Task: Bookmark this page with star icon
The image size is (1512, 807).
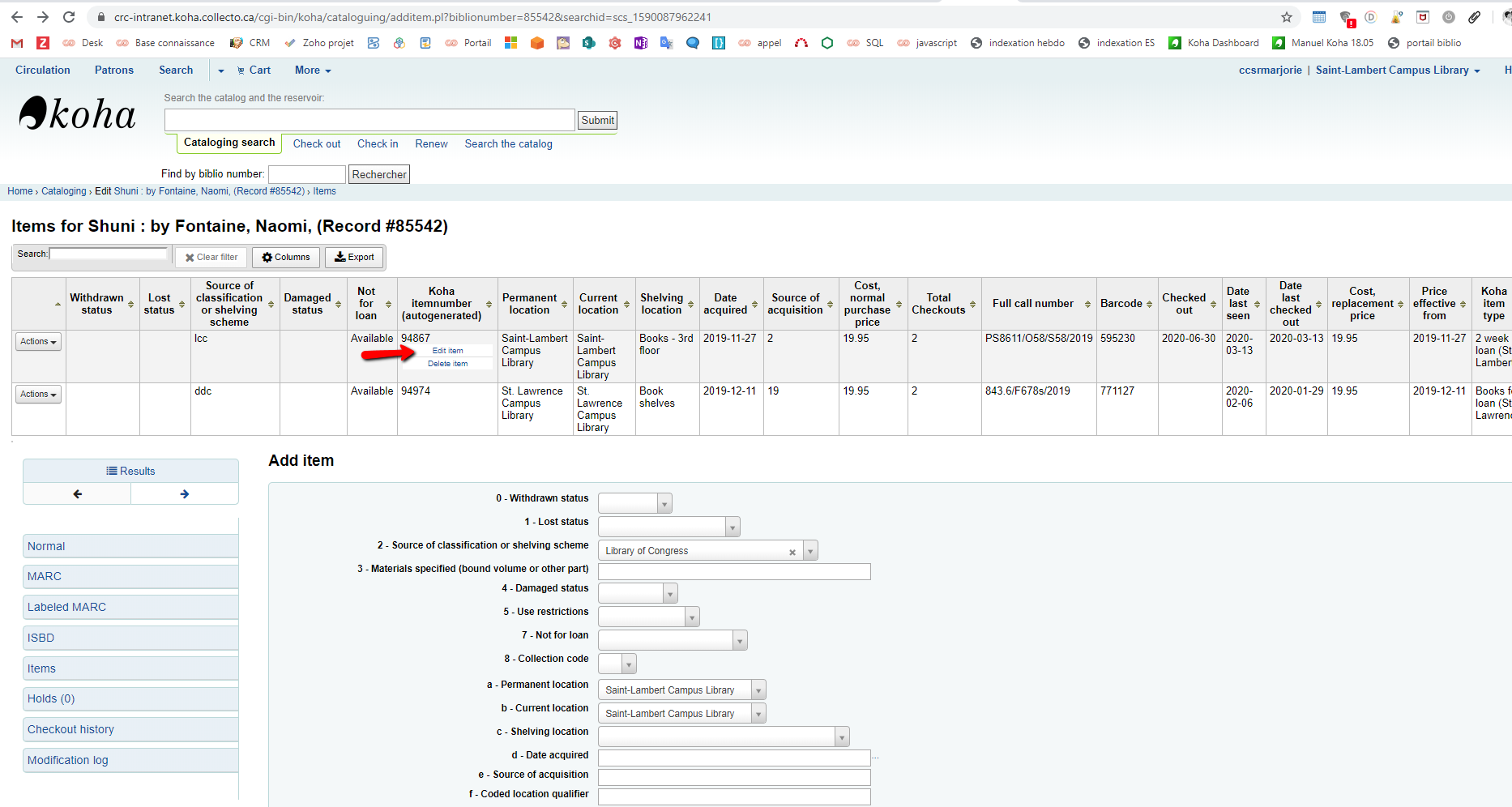Action: pyautogui.click(x=1287, y=17)
